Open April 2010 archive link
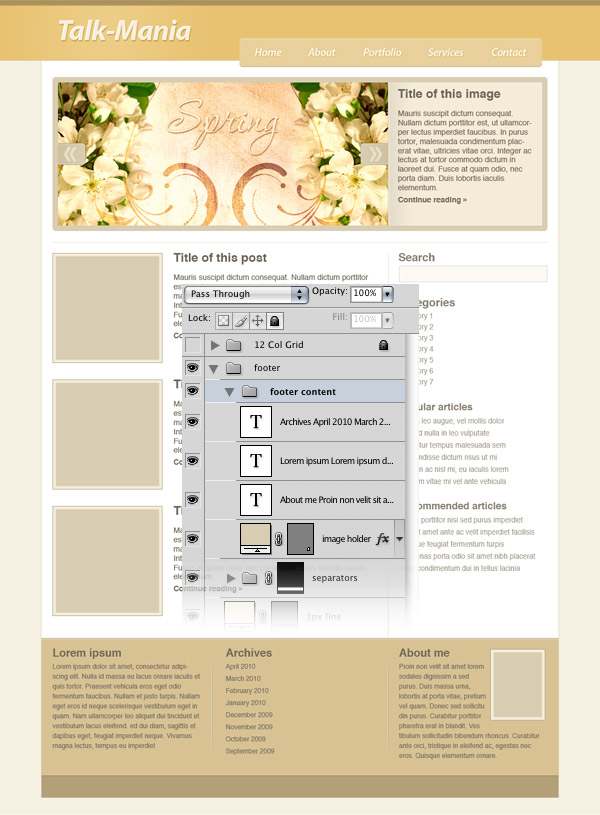This screenshot has width=600, height=815. pos(240,666)
